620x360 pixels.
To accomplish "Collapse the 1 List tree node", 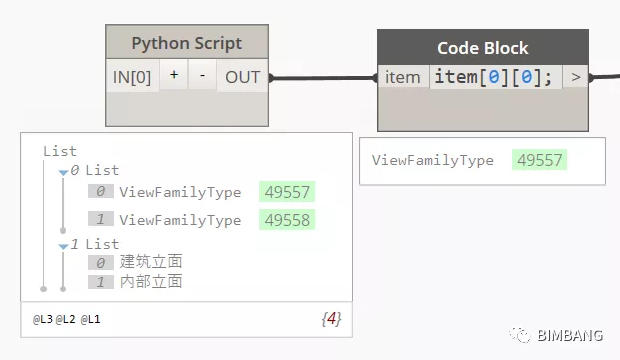I will pos(63,246).
